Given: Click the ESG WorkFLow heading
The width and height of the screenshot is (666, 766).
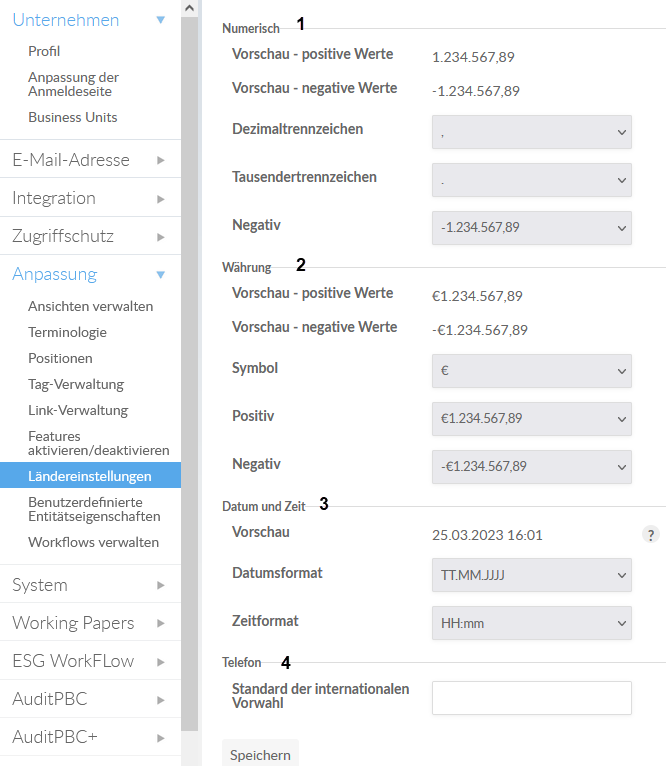Looking at the screenshot, I should point(73,661).
